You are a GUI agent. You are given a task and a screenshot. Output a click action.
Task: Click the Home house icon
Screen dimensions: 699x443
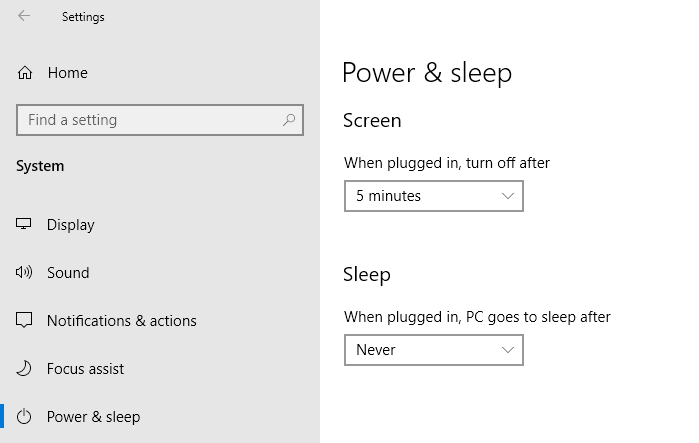[25, 73]
